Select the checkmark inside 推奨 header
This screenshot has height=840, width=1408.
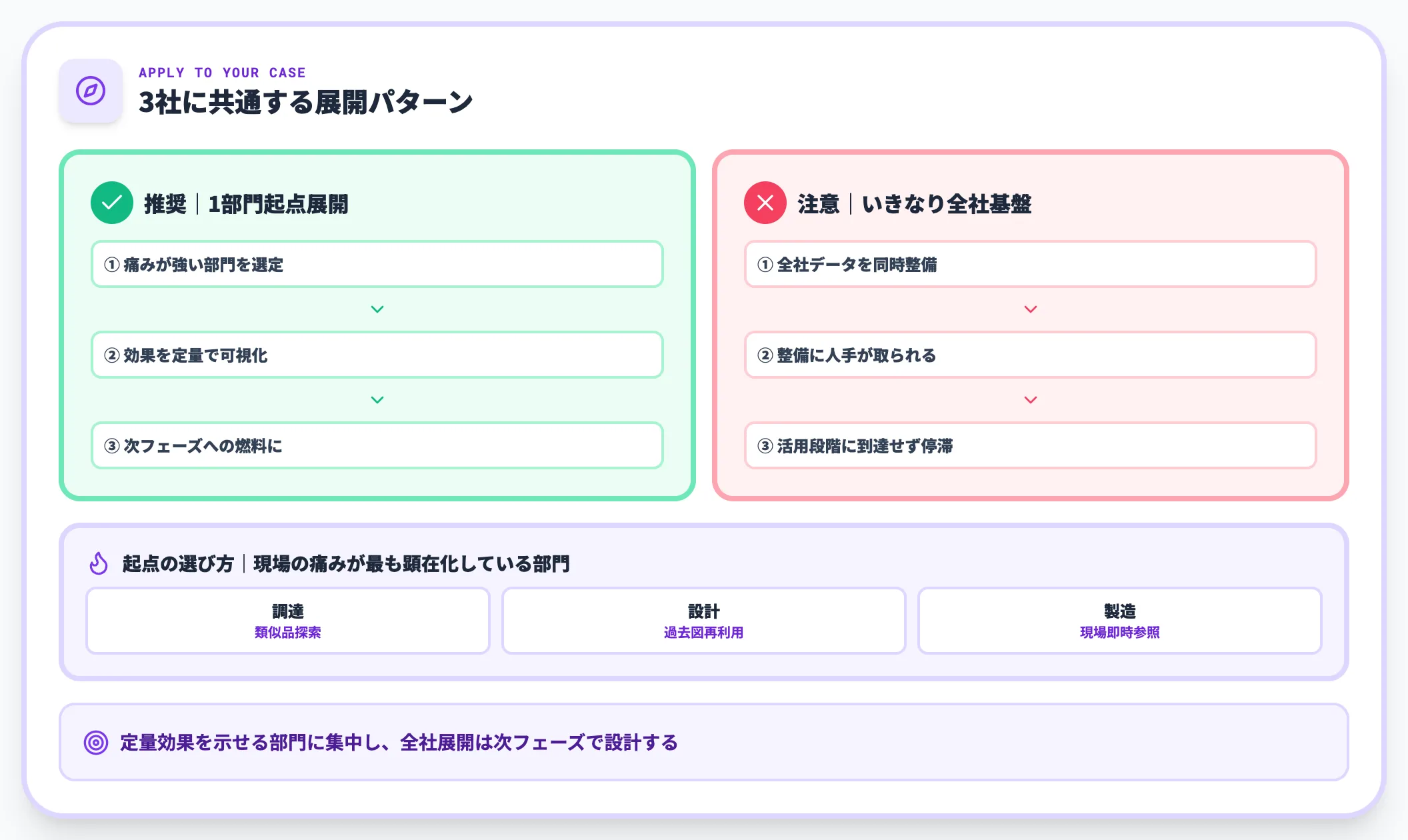[x=110, y=204]
